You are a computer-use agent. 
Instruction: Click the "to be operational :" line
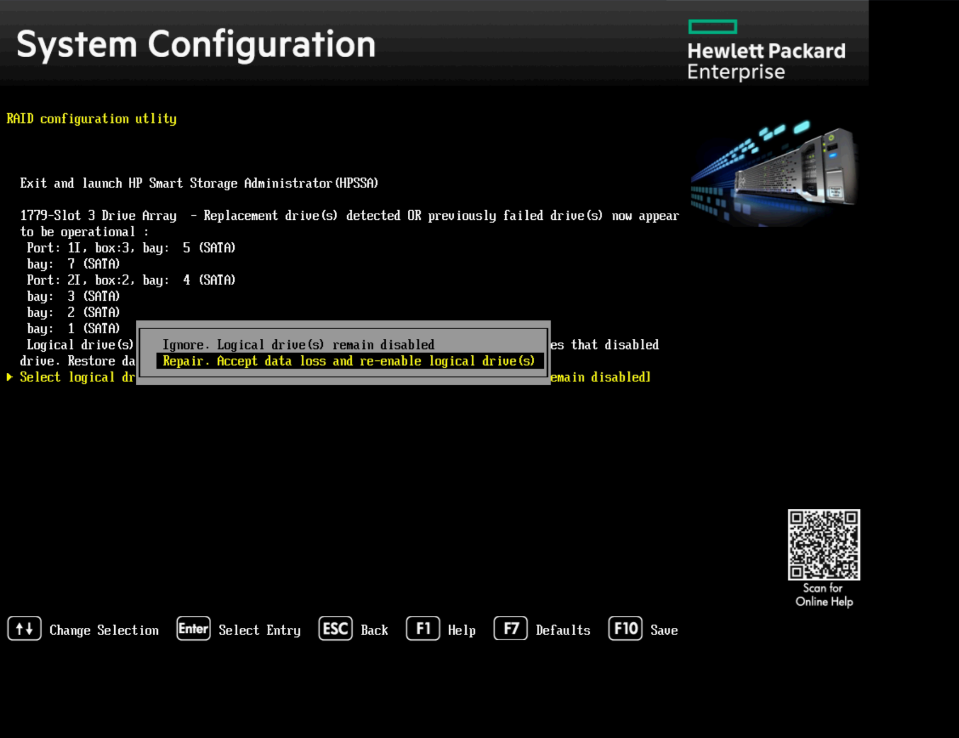click(x=84, y=232)
